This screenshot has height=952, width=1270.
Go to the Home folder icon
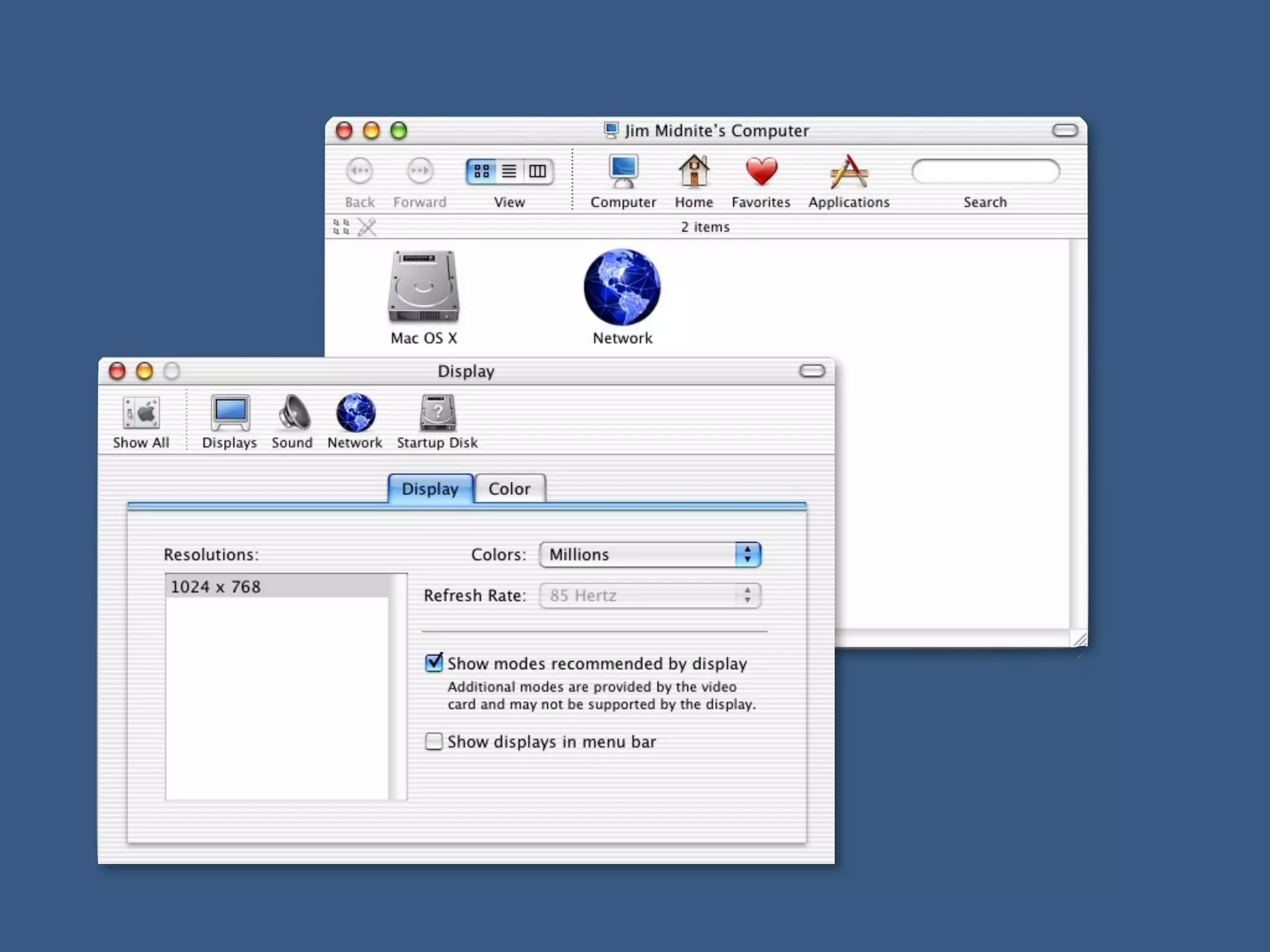(x=693, y=172)
